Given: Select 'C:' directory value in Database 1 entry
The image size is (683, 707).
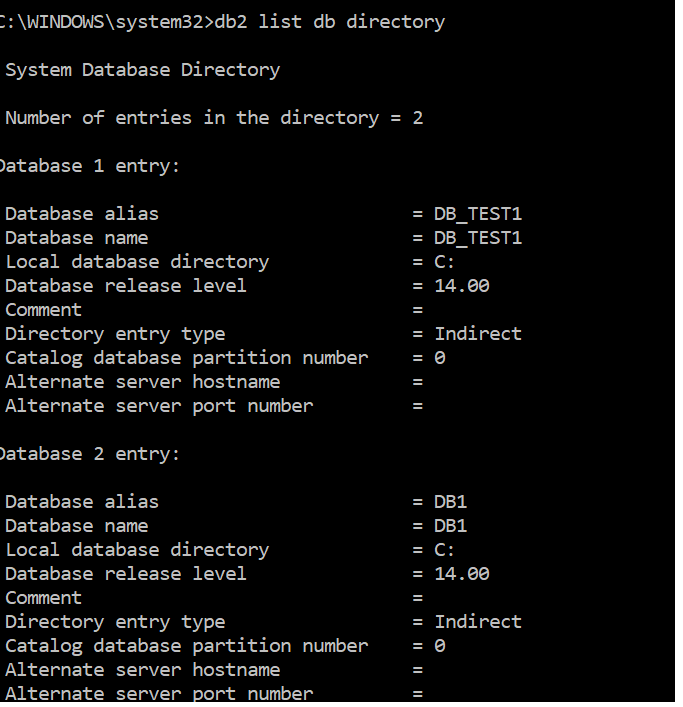Looking at the screenshot, I should coord(444,262).
